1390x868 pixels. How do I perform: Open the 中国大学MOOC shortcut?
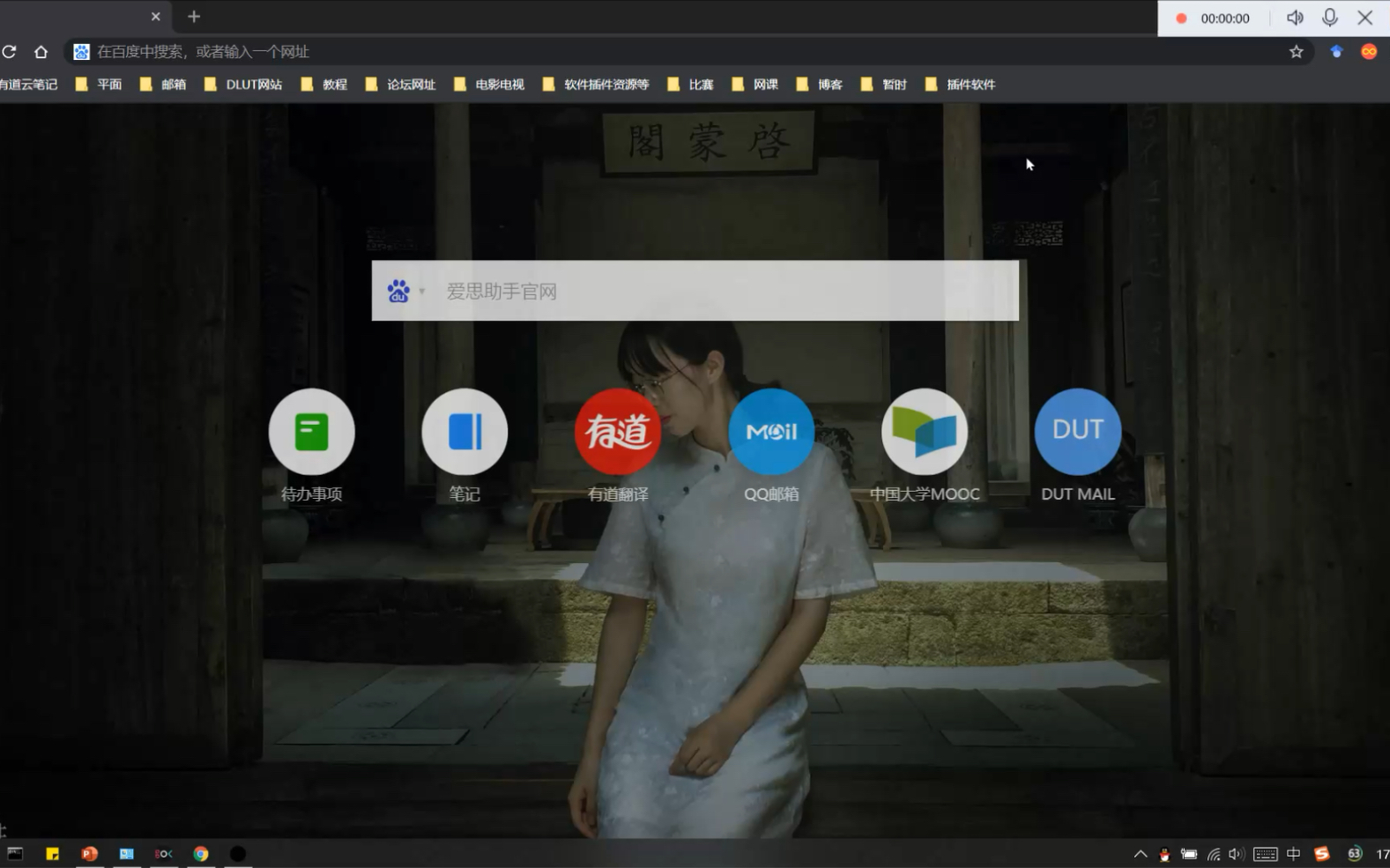tap(925, 432)
